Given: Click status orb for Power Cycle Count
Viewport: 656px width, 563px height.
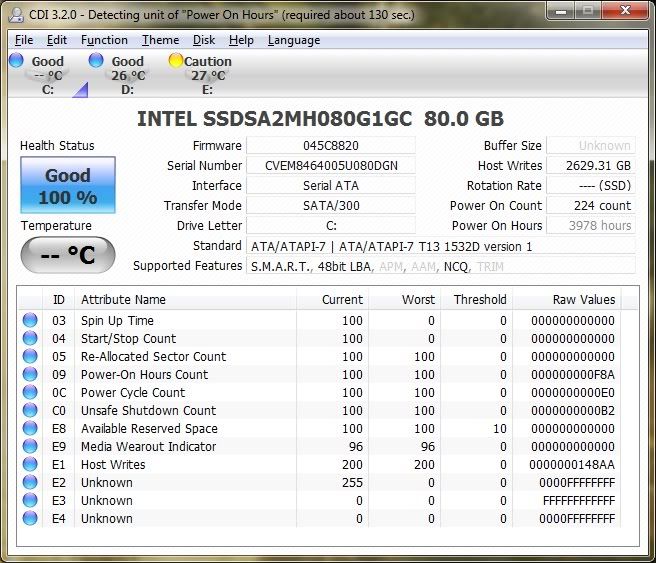Looking at the screenshot, I should coord(30,392).
